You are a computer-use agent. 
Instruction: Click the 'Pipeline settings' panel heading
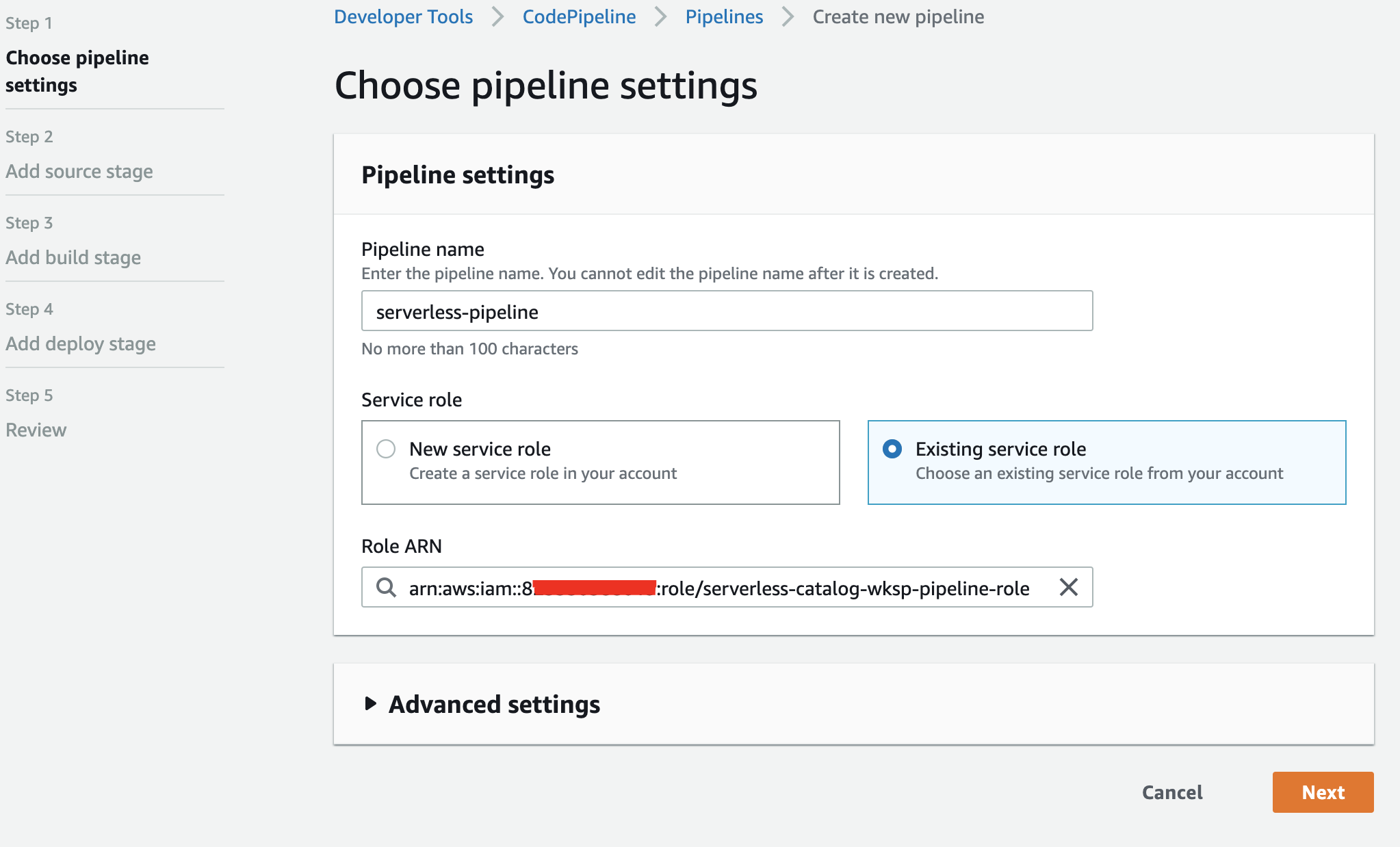click(458, 174)
